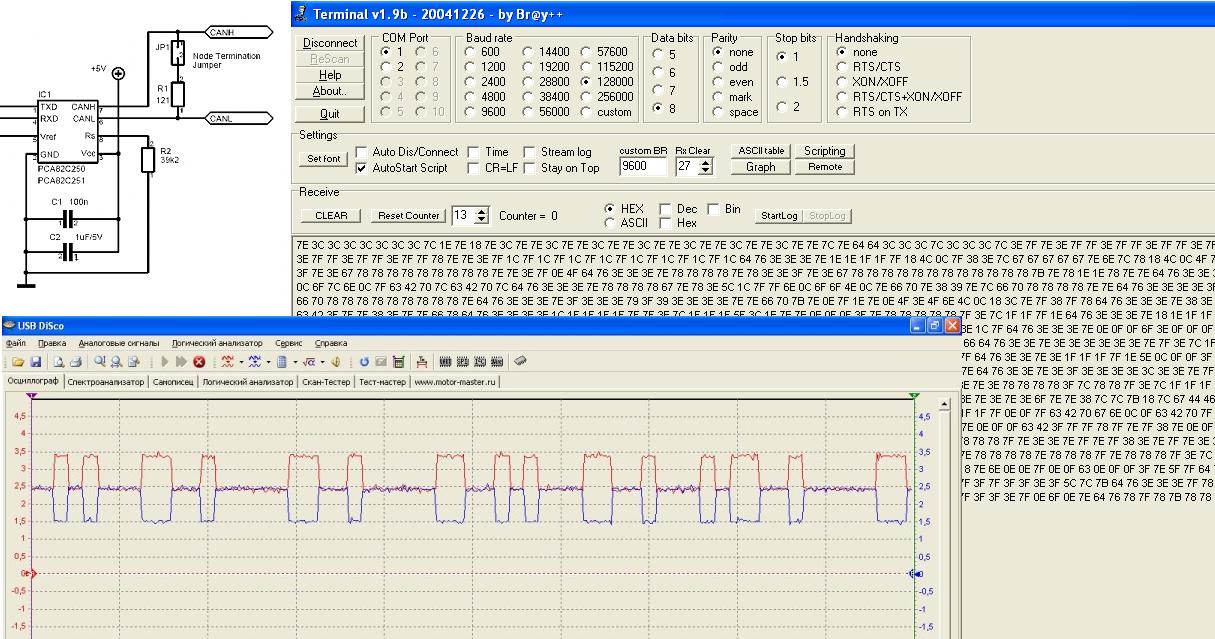
Task: Click the first magnifier zoom icon
Action: (101, 361)
